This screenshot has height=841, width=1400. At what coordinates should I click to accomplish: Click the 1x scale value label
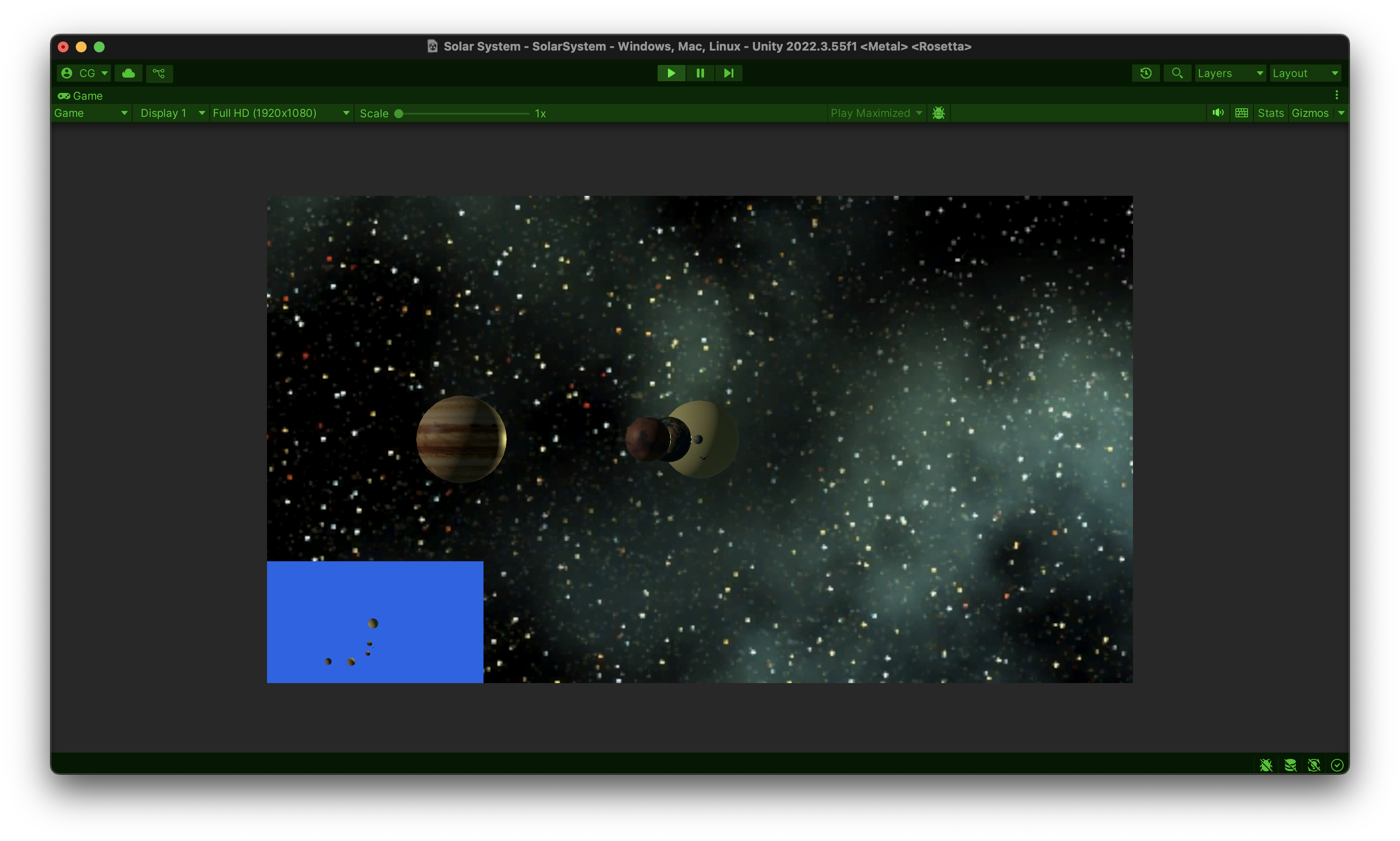tap(540, 113)
